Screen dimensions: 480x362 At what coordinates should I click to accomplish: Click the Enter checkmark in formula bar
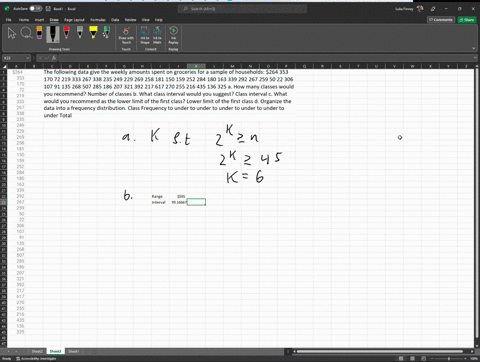click(x=47, y=58)
